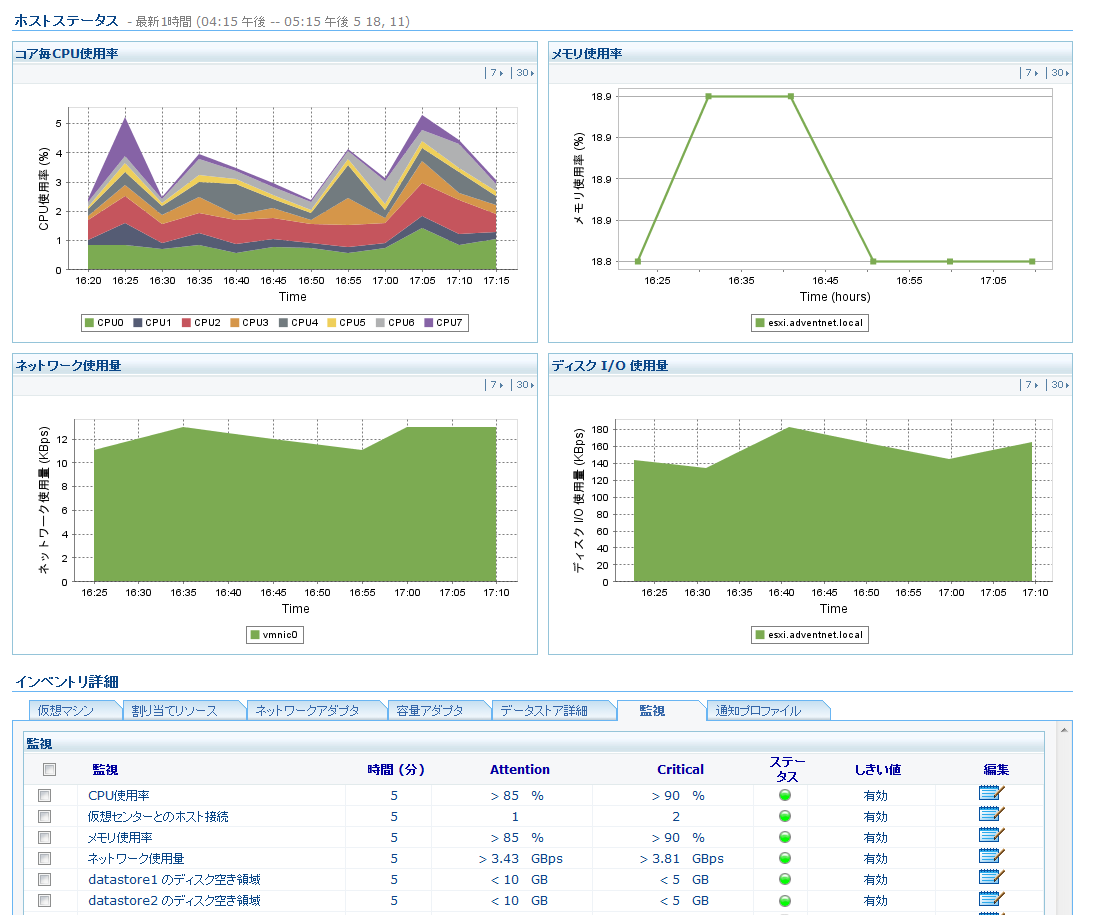Click edit icon for CPU使用率 row
Viewport: 1096px width, 915px height.
click(x=991, y=795)
